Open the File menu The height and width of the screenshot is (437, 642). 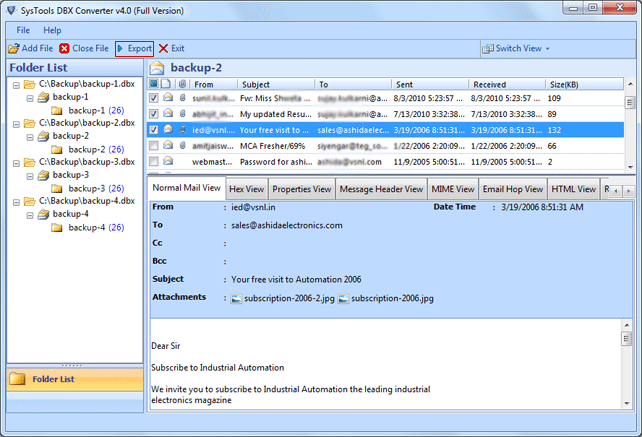click(23, 30)
